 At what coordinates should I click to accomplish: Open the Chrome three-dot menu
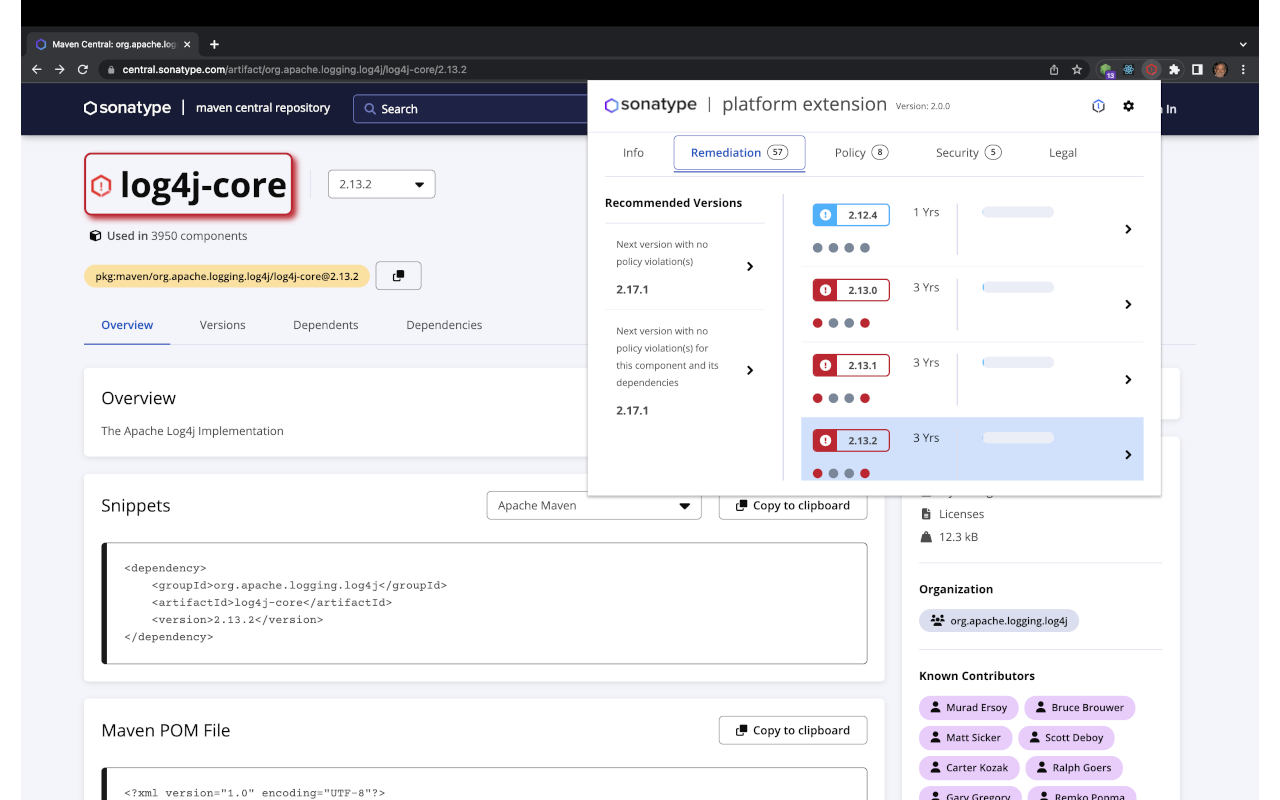click(x=1244, y=70)
